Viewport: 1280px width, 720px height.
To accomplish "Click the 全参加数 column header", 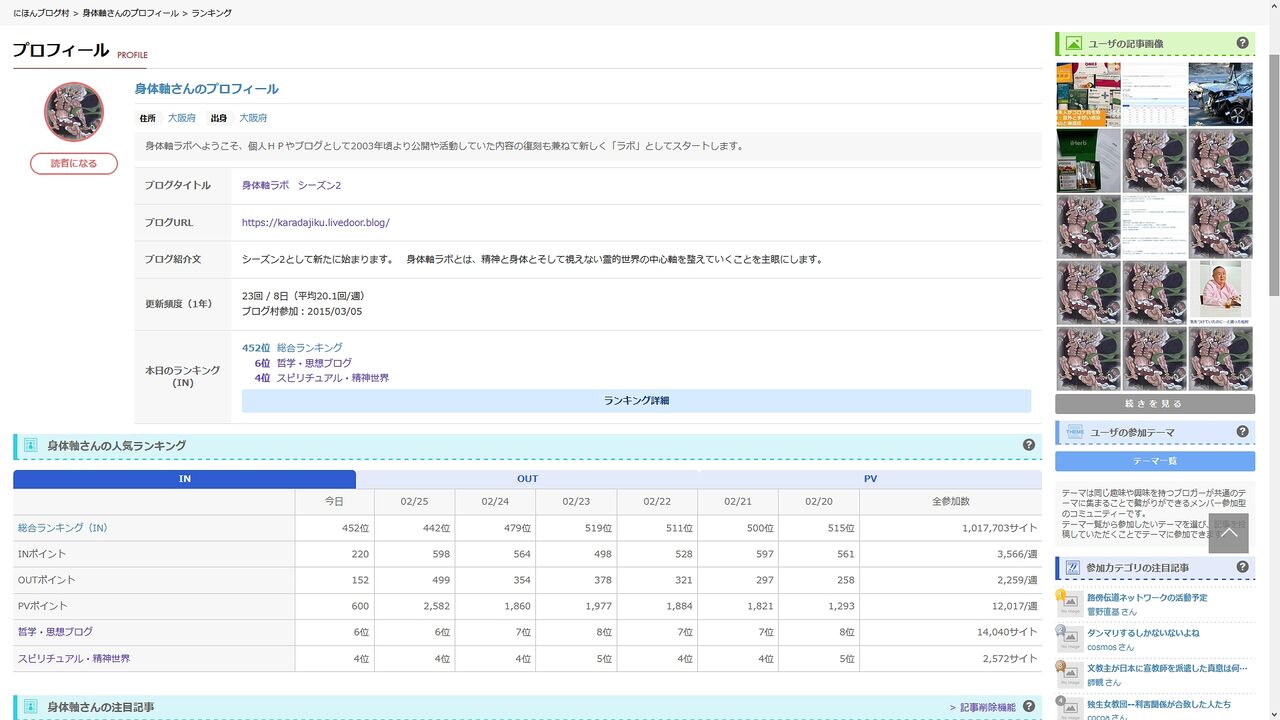I will coord(950,501).
